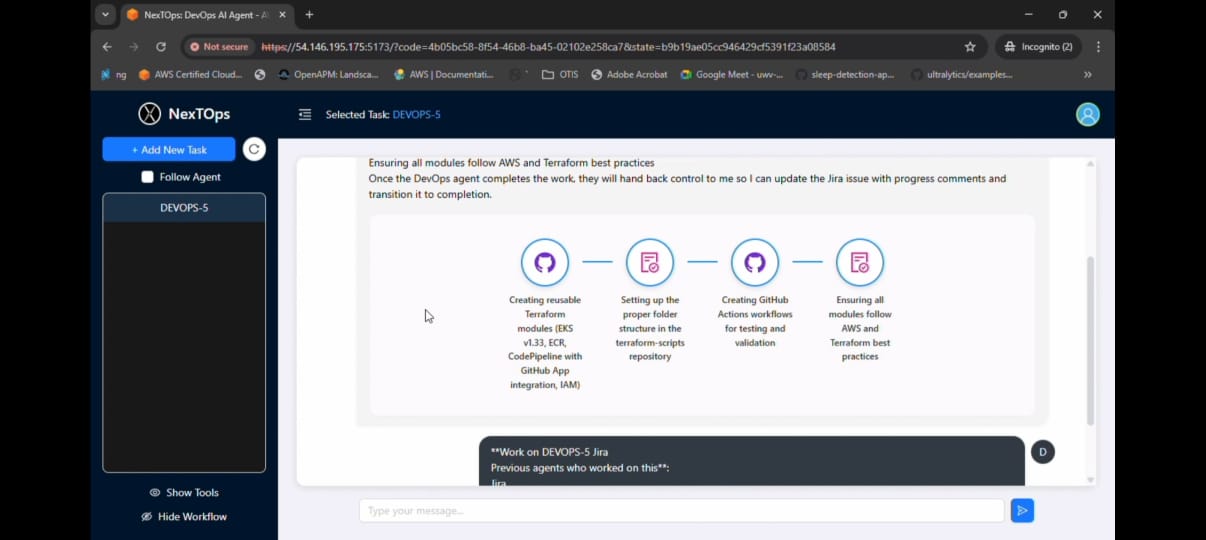Go back to previous page
The image size is (1206, 540).
107,46
